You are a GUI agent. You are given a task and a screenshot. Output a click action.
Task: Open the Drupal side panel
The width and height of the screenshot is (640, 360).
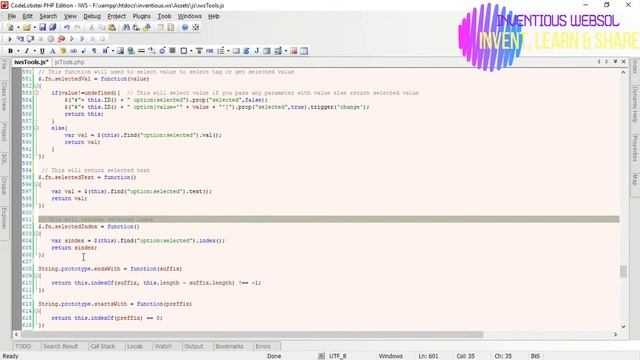tap(4, 186)
